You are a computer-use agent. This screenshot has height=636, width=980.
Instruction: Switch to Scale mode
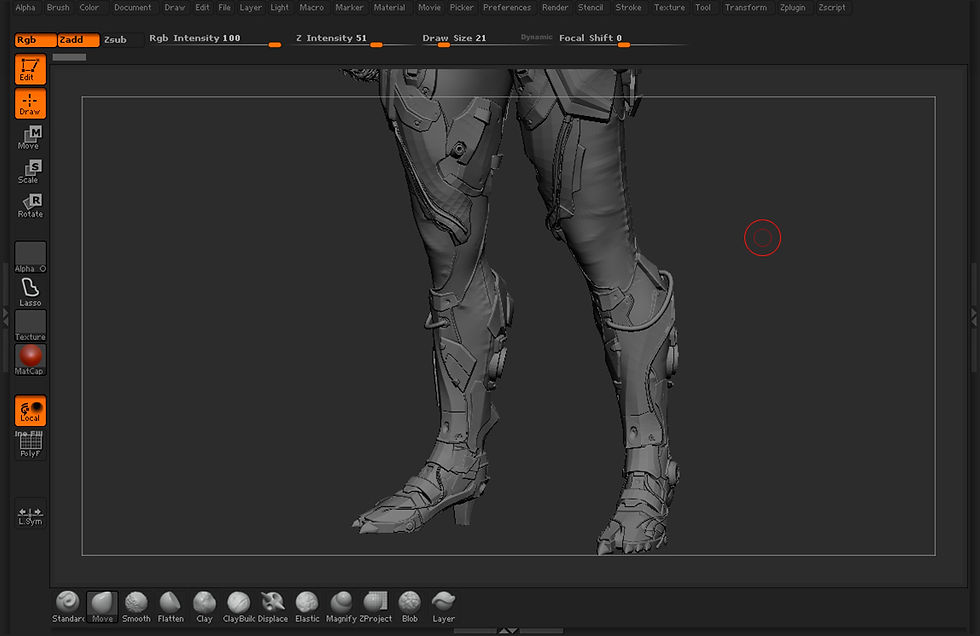click(x=30, y=172)
